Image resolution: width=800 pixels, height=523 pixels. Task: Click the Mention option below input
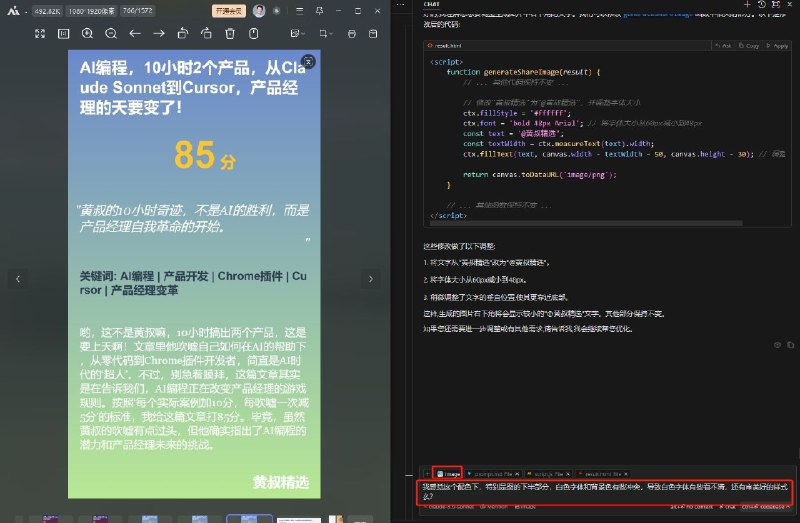(493, 507)
